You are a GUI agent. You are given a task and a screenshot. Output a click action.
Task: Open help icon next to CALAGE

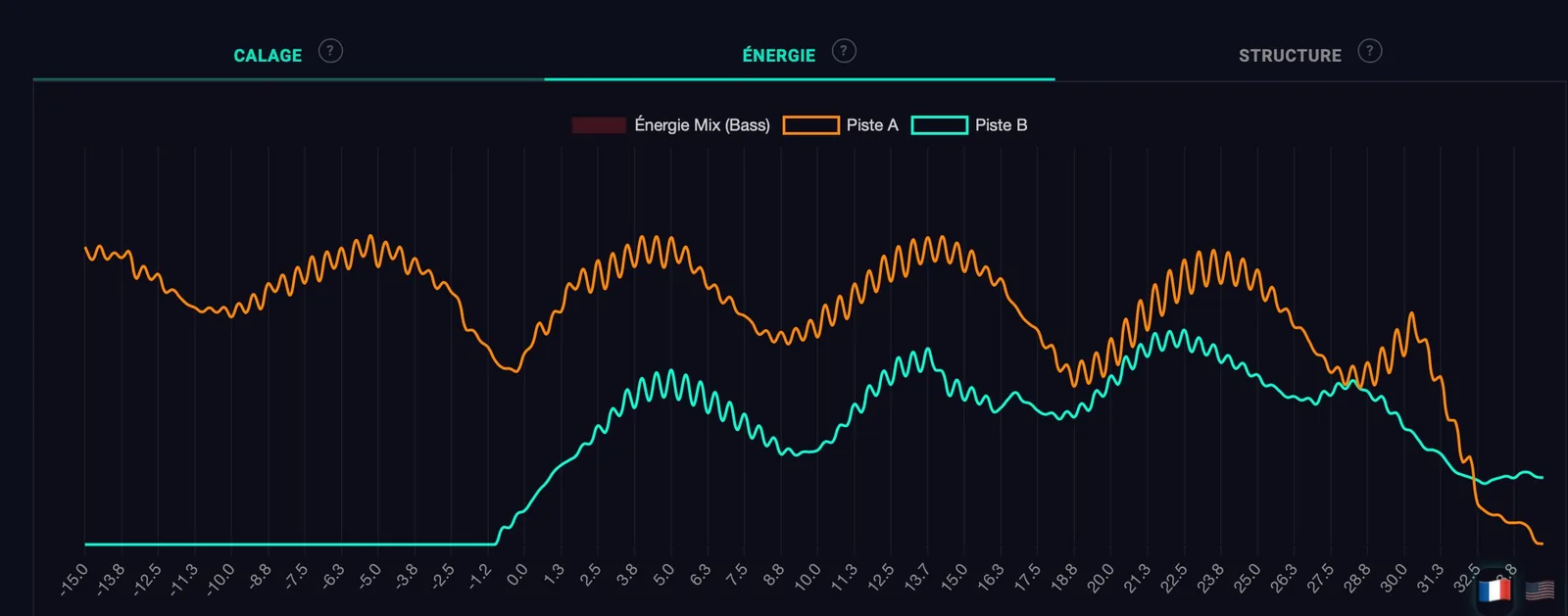click(331, 51)
